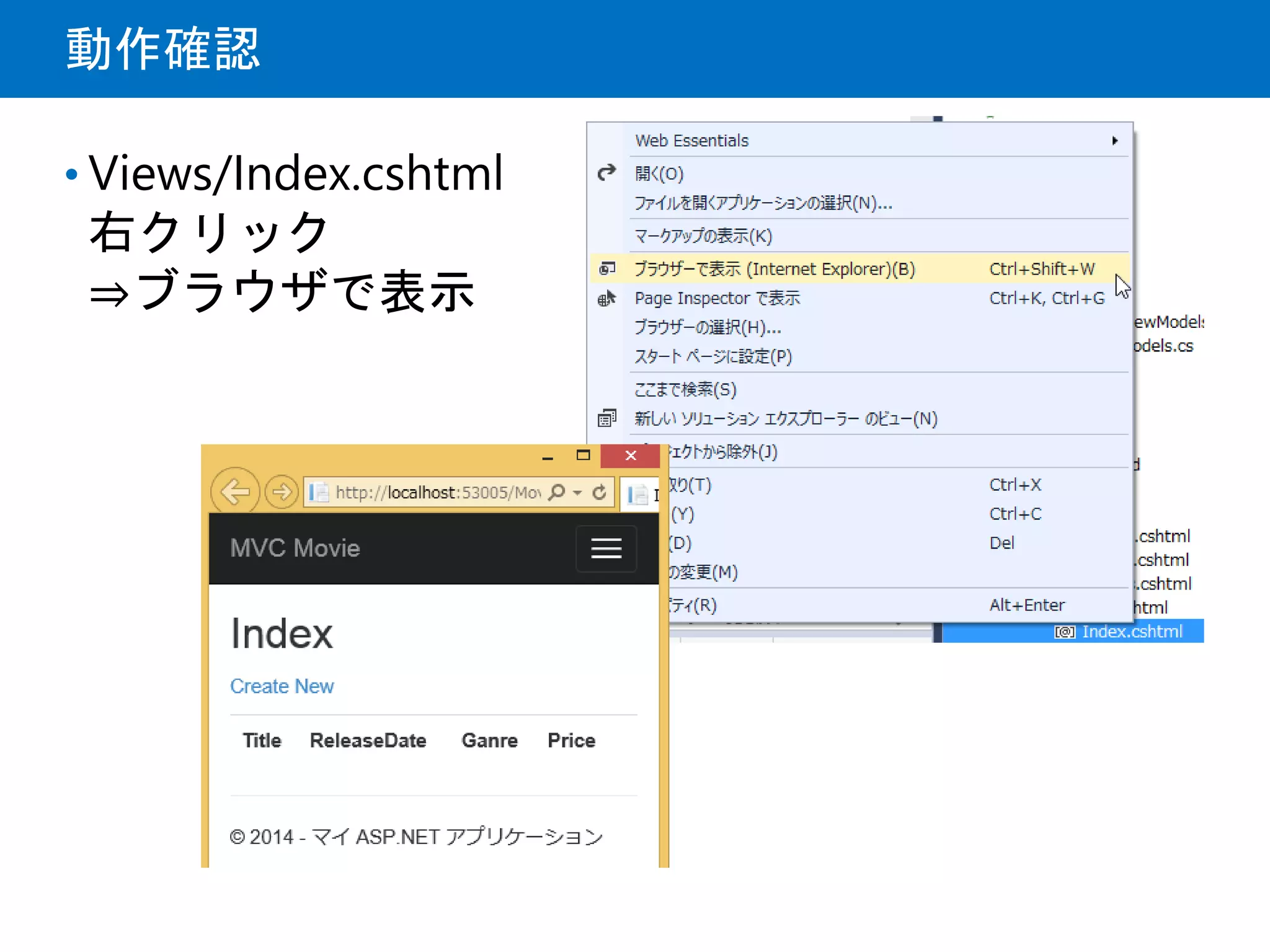This screenshot has height=952, width=1270.
Task: Choose the rename entry ending 変更(M)
Action: coord(899,572)
